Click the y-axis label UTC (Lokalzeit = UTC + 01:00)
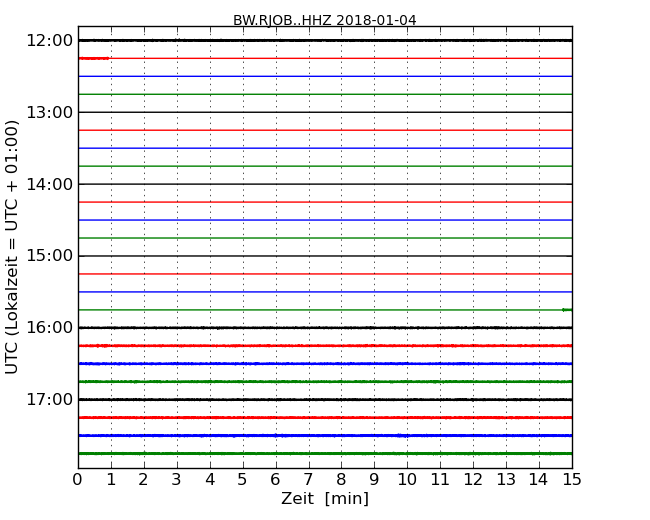This screenshot has height=520, width=650. click(12, 248)
